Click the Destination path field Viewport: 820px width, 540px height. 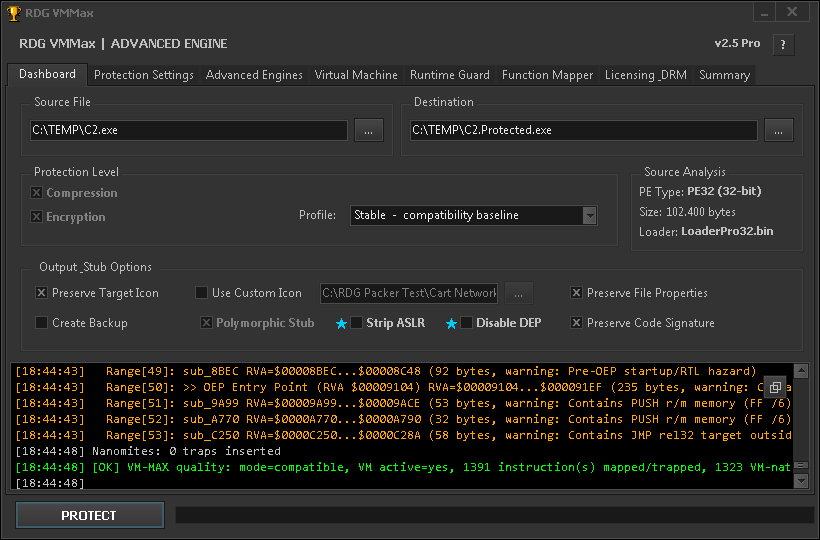pos(584,130)
